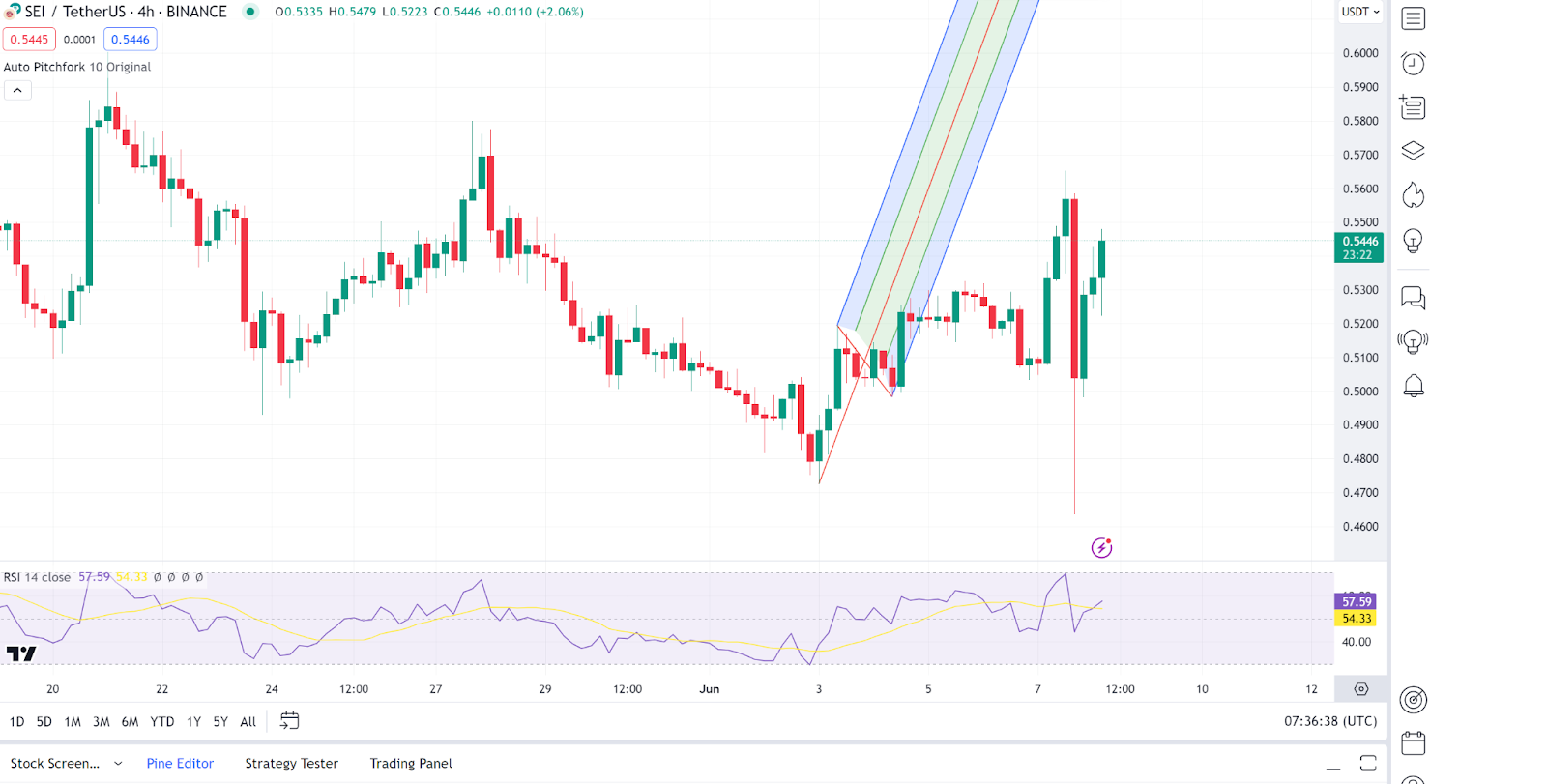Open the Ideas lightbulb icon
Screen dimensions: 1547x784
click(x=1413, y=241)
